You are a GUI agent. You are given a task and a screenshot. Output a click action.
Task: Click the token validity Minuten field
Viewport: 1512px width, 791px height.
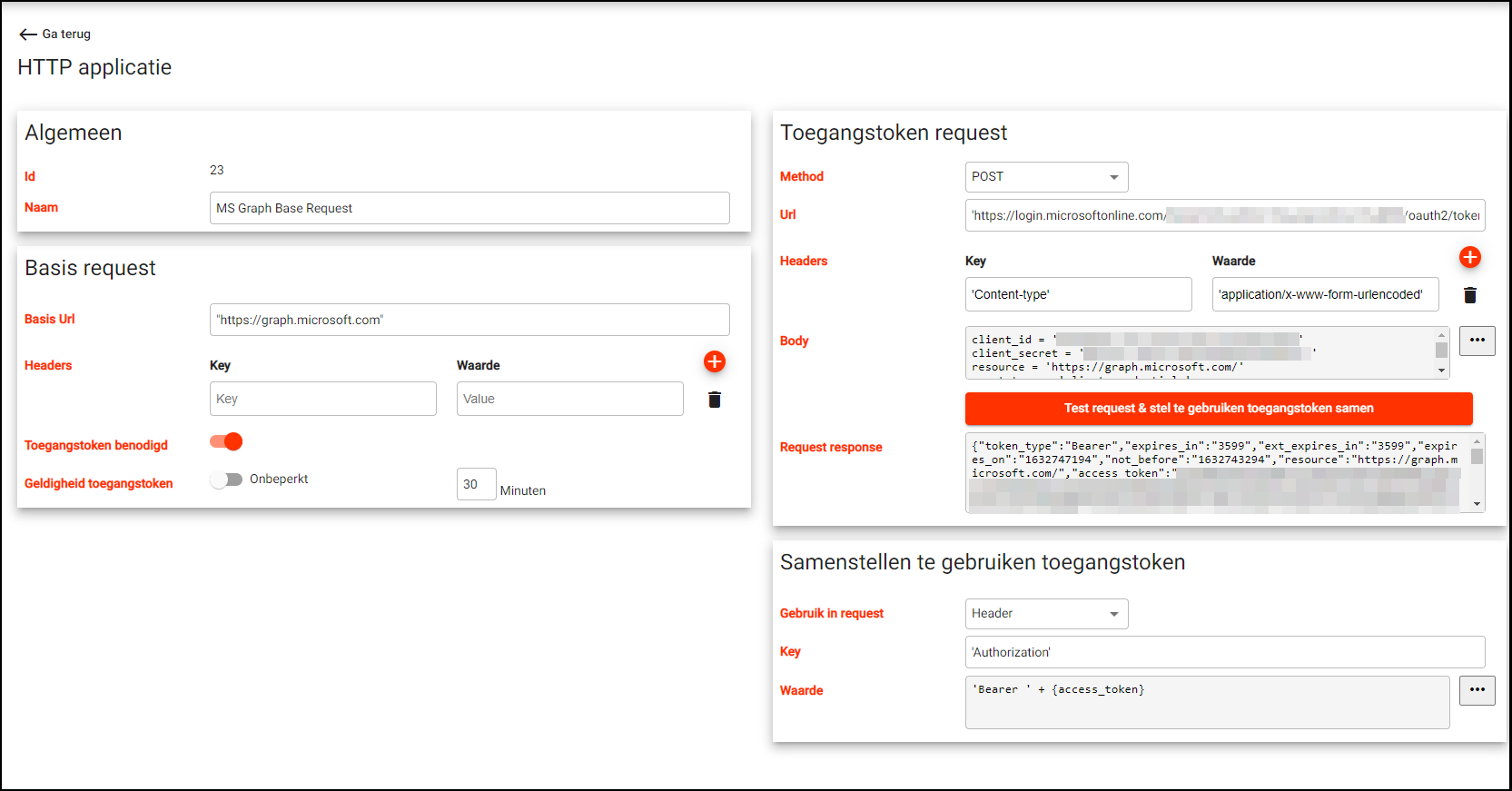click(476, 484)
